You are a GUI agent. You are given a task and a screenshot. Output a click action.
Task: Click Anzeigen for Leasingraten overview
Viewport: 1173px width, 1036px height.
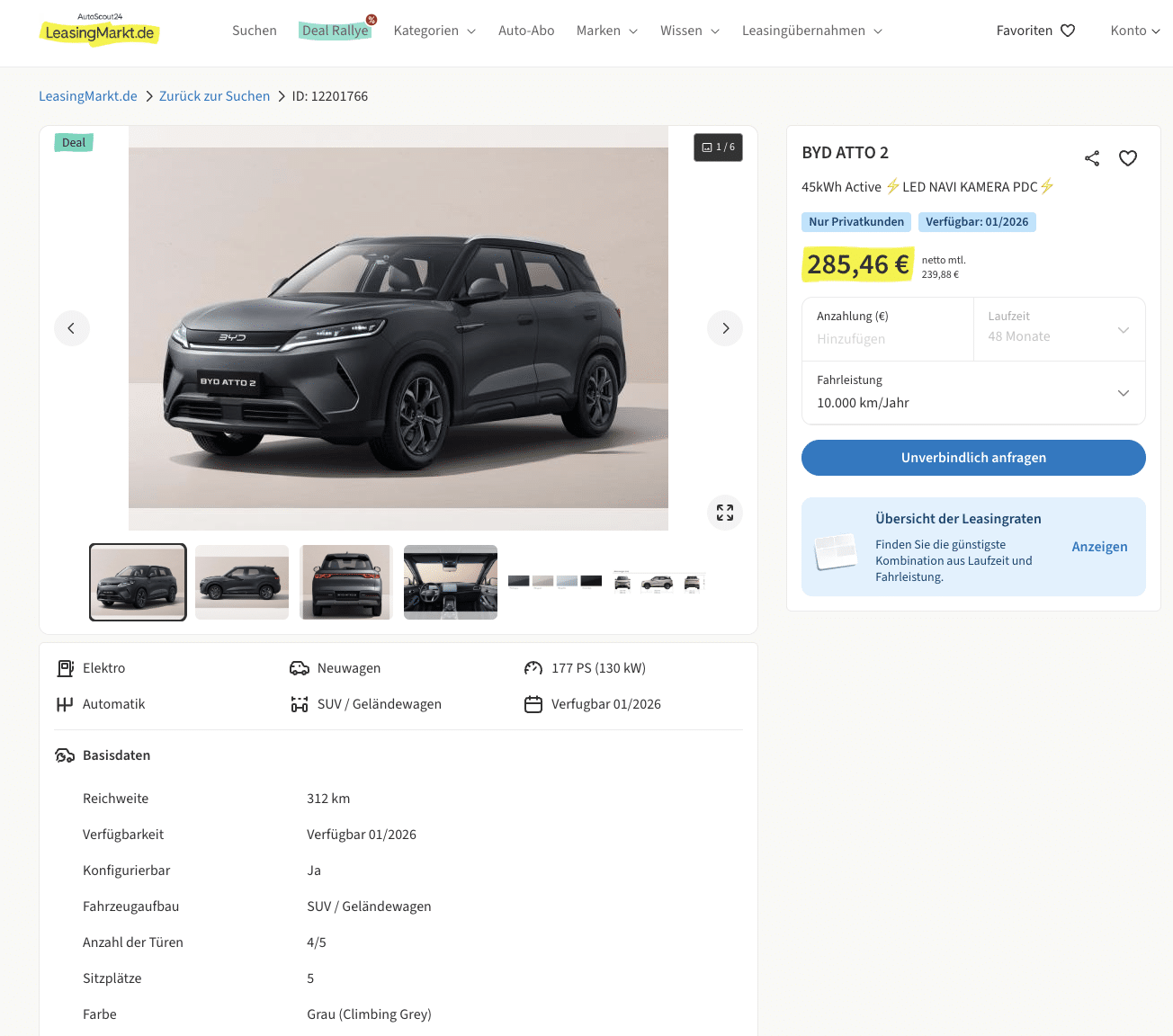click(x=1099, y=547)
